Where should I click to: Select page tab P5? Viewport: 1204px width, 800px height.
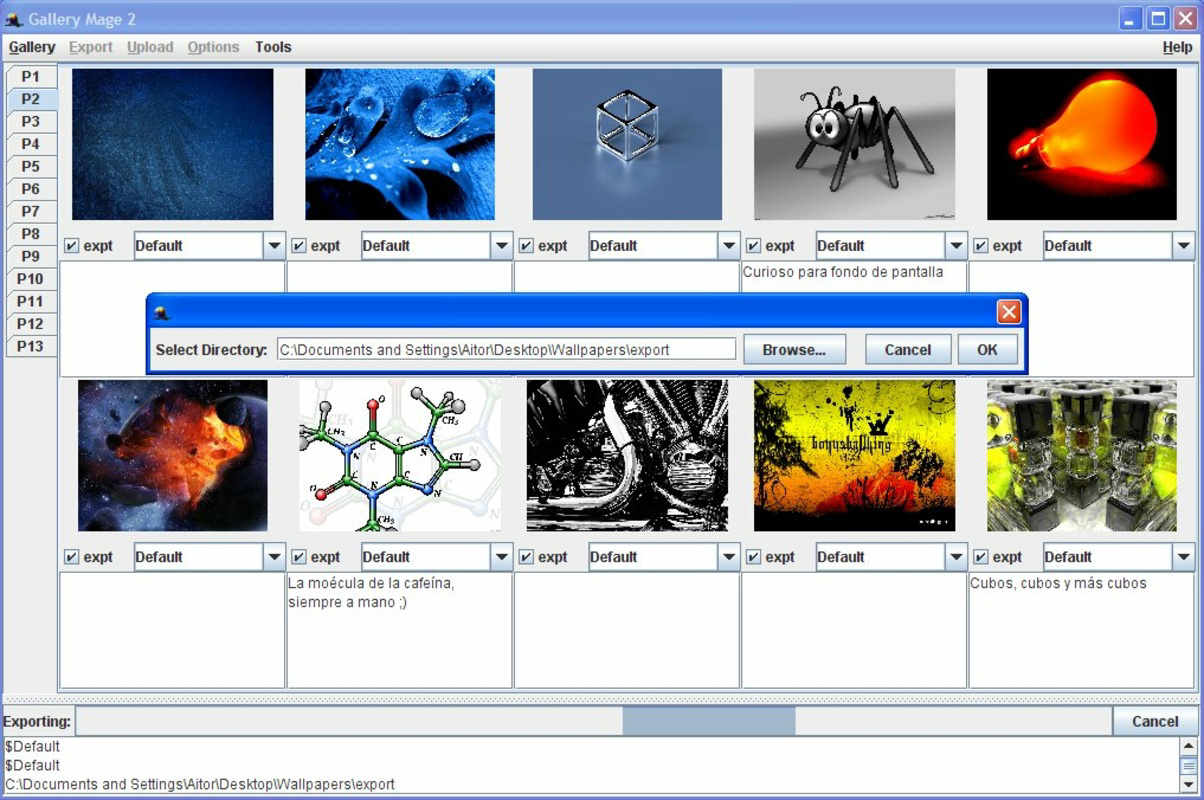tap(31, 166)
